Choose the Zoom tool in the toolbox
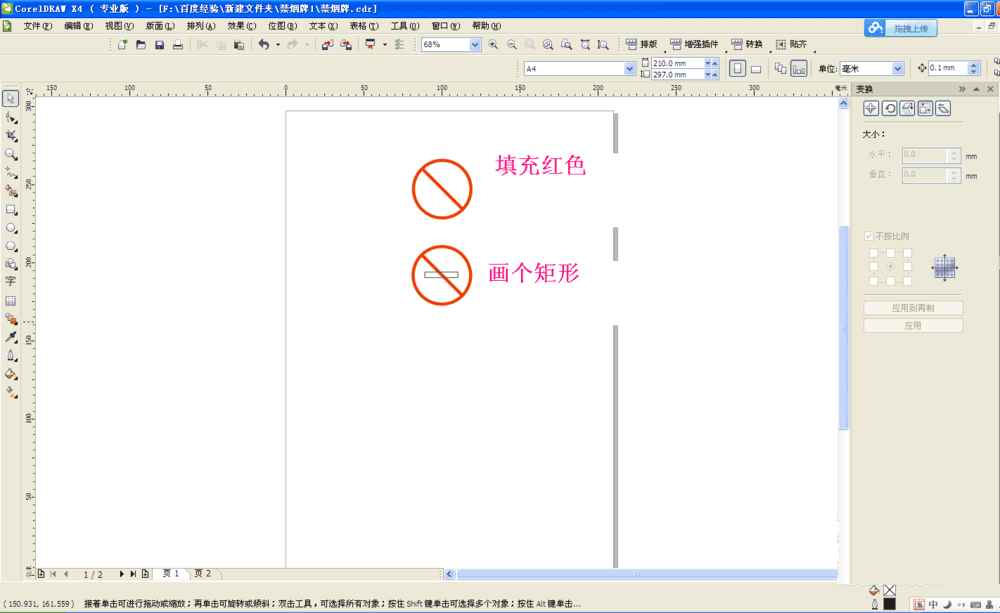The width and height of the screenshot is (1000, 613). point(12,154)
